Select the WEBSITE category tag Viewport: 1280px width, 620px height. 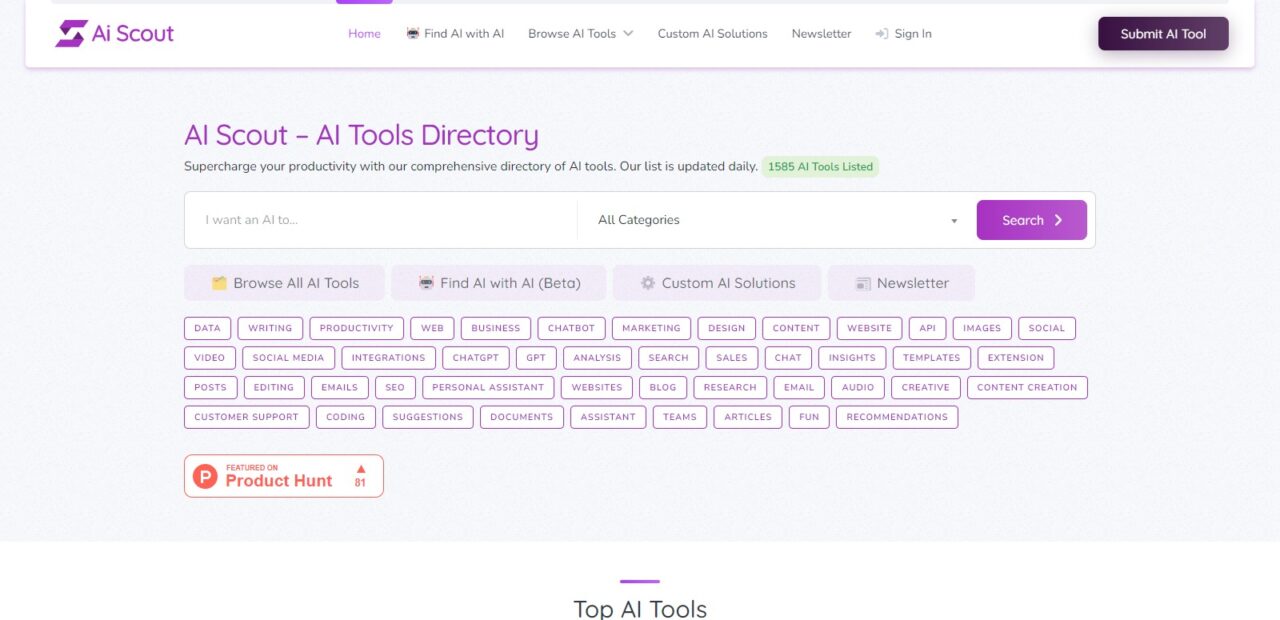tap(870, 328)
